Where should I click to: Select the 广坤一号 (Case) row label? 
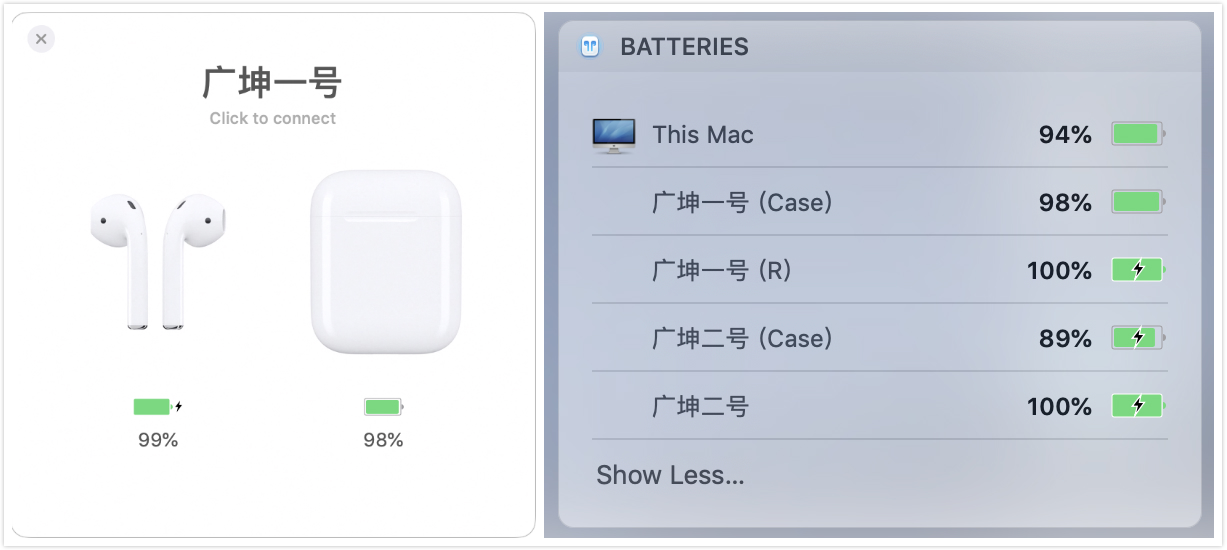[x=742, y=203]
